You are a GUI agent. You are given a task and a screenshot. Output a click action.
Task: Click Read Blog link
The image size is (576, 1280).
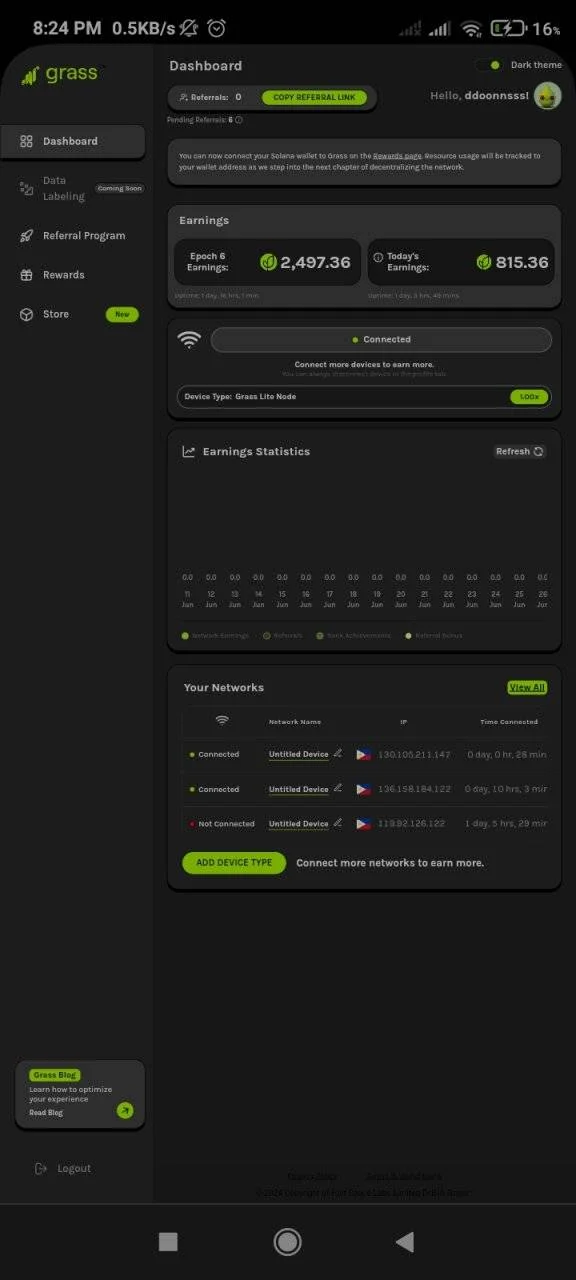(x=46, y=1113)
